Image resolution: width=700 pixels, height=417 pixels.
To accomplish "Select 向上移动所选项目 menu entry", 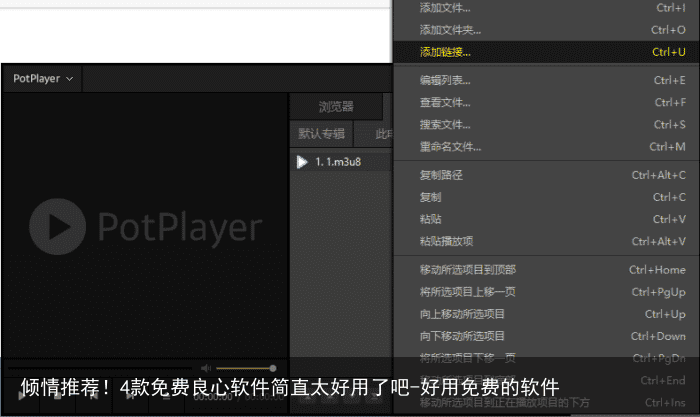I will (x=462, y=314).
